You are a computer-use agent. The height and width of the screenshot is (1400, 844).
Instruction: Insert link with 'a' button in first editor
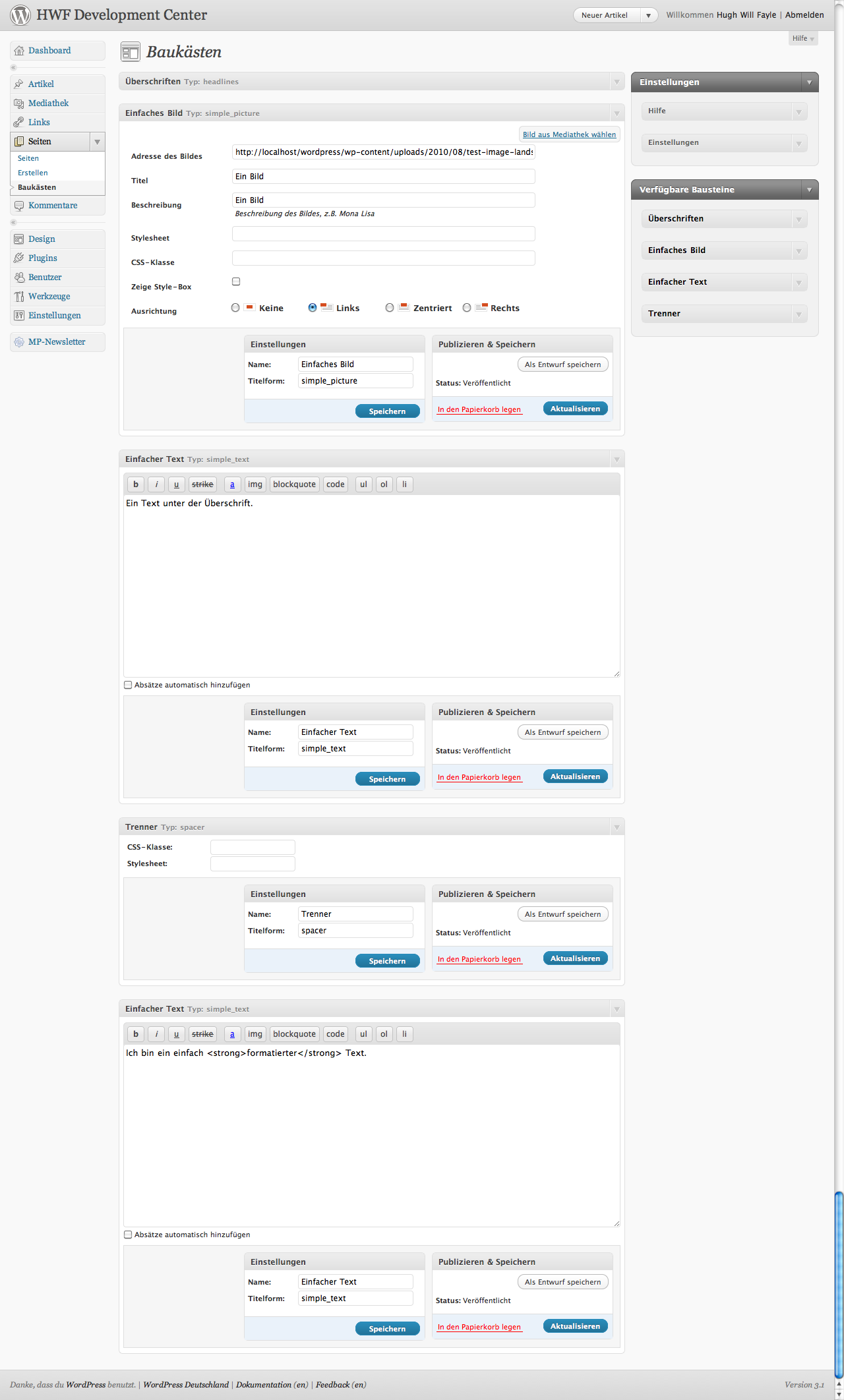[x=232, y=484]
